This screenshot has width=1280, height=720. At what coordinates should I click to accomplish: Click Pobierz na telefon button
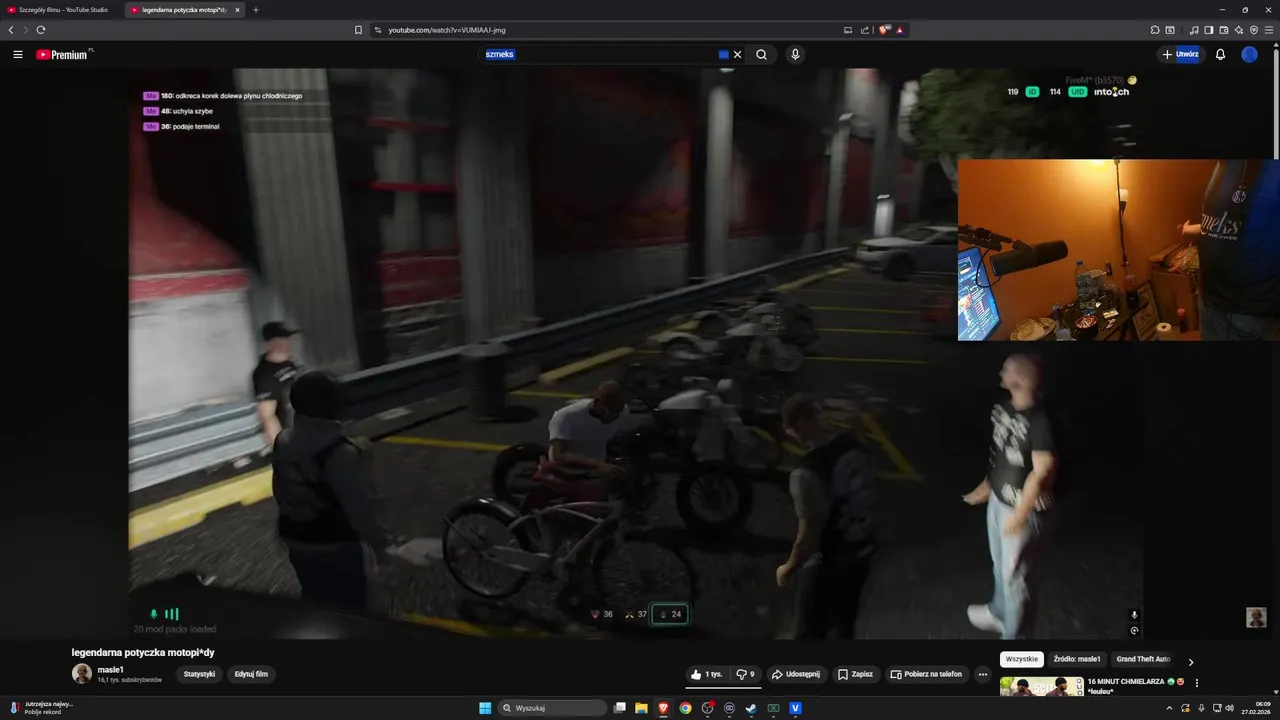pos(926,674)
